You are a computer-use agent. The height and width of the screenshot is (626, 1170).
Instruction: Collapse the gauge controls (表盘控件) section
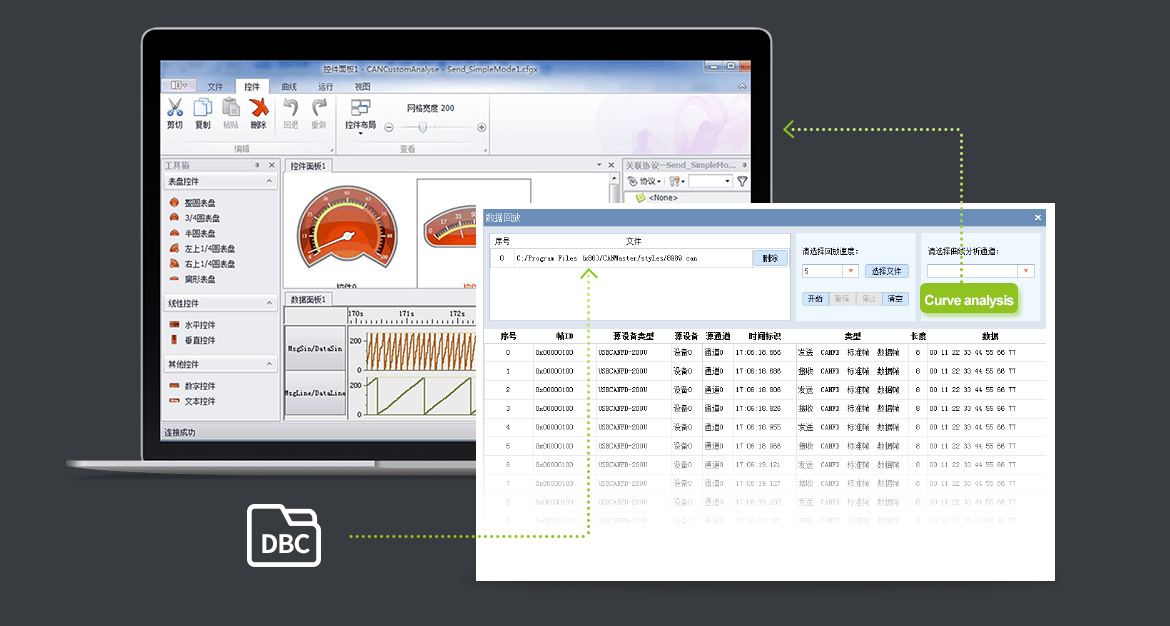pos(270,182)
